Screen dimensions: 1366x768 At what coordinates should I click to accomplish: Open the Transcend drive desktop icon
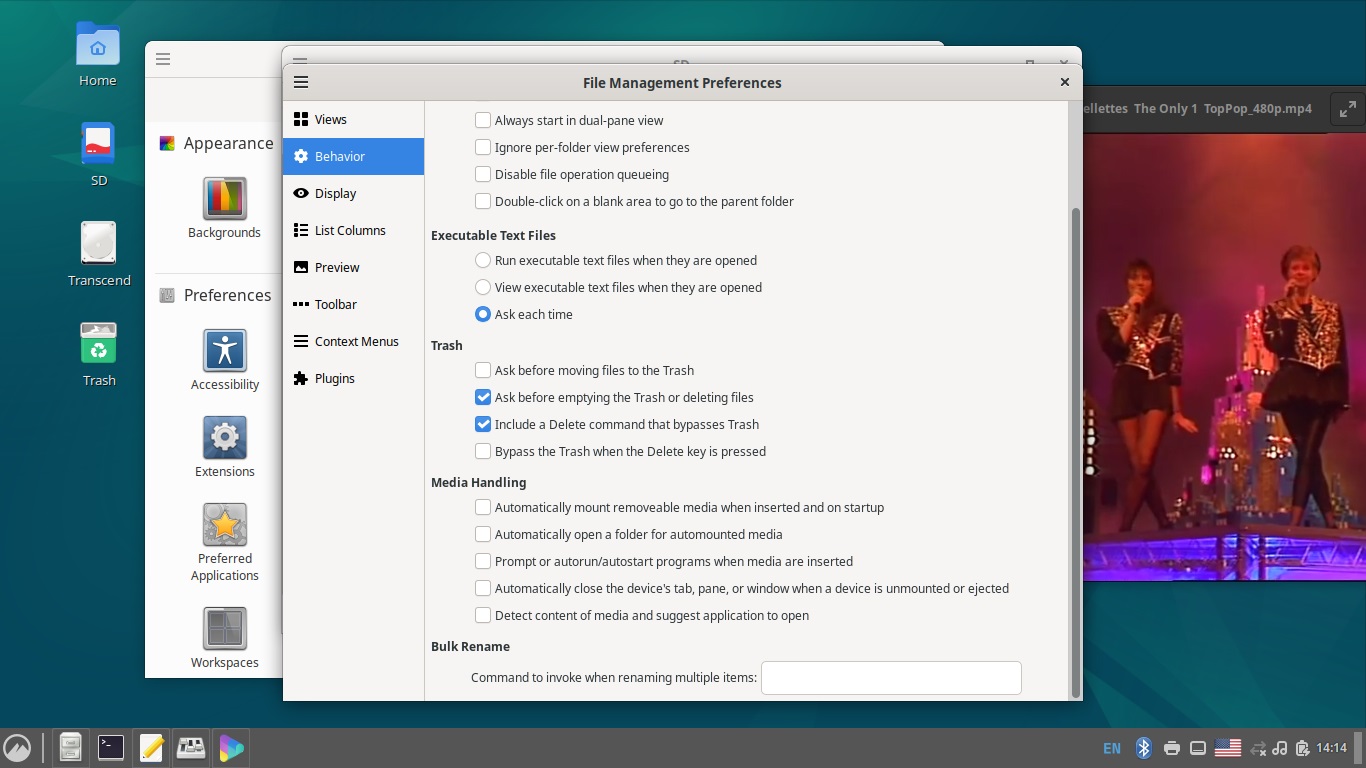(x=99, y=254)
